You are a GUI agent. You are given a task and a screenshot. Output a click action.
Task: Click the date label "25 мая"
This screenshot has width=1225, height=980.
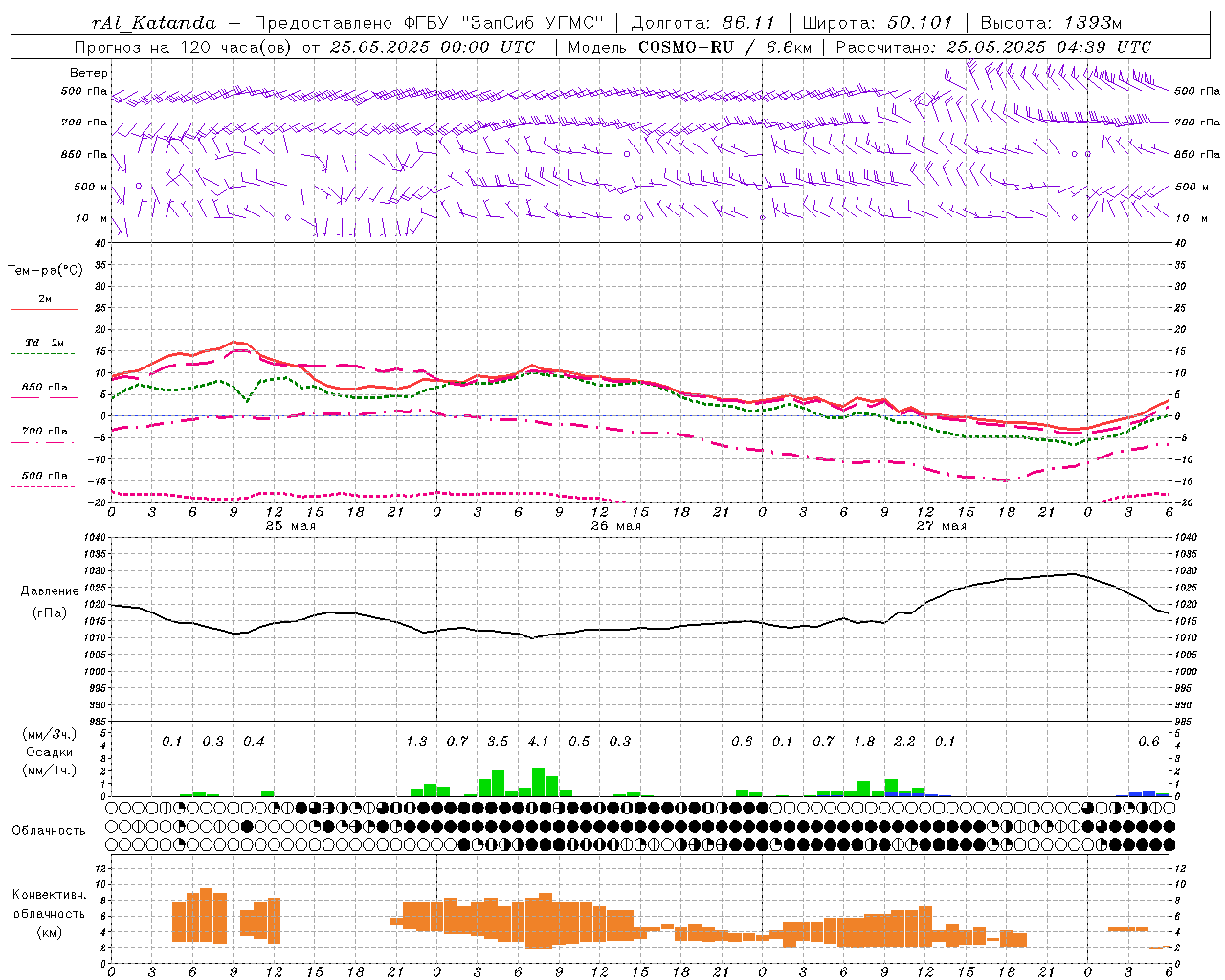[x=291, y=526]
